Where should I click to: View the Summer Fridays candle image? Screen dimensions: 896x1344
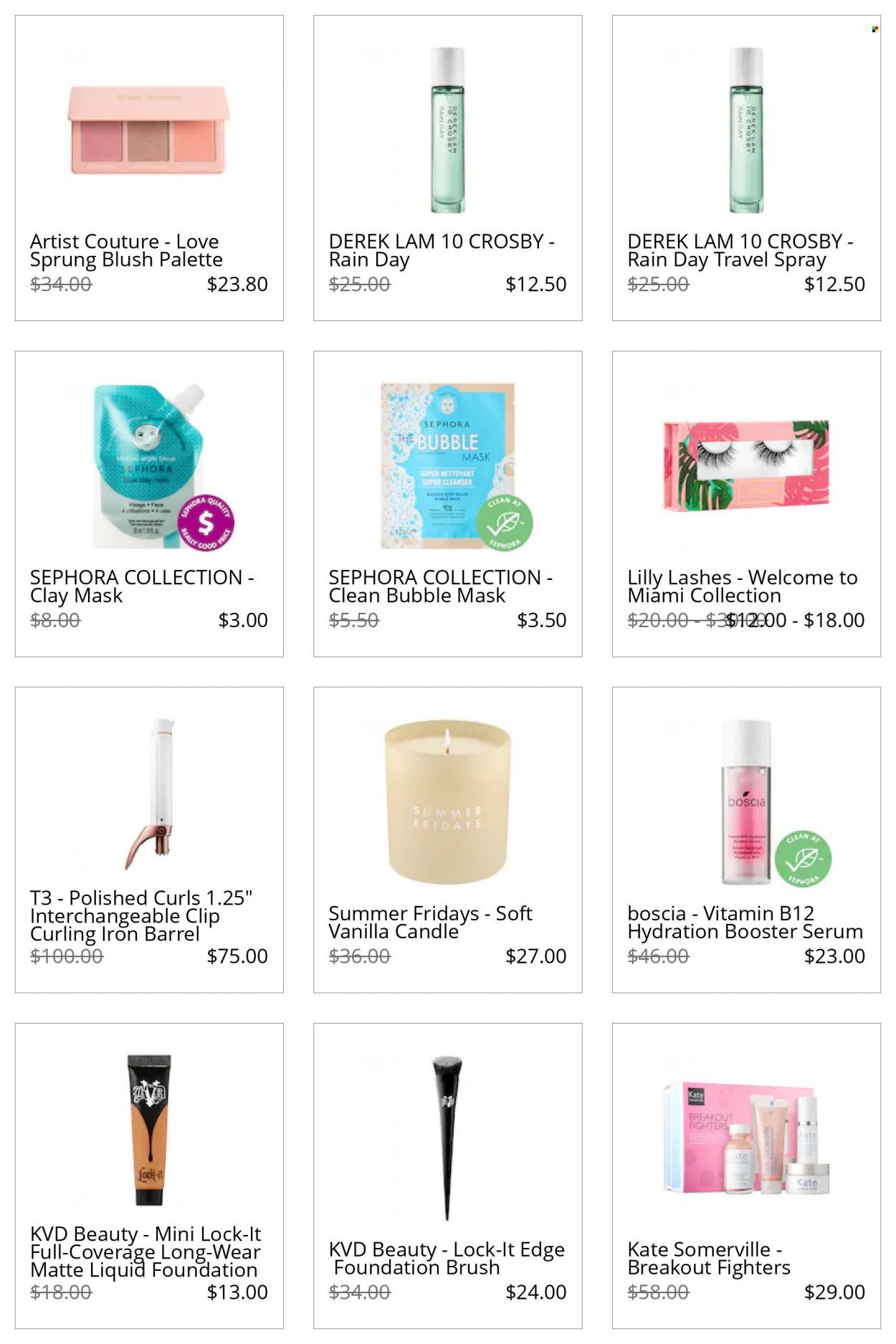coord(447,802)
